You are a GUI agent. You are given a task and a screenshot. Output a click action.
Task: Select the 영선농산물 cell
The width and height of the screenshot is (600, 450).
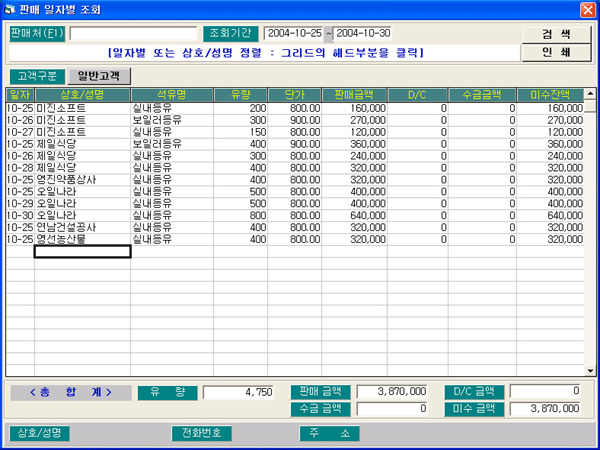tap(82, 239)
